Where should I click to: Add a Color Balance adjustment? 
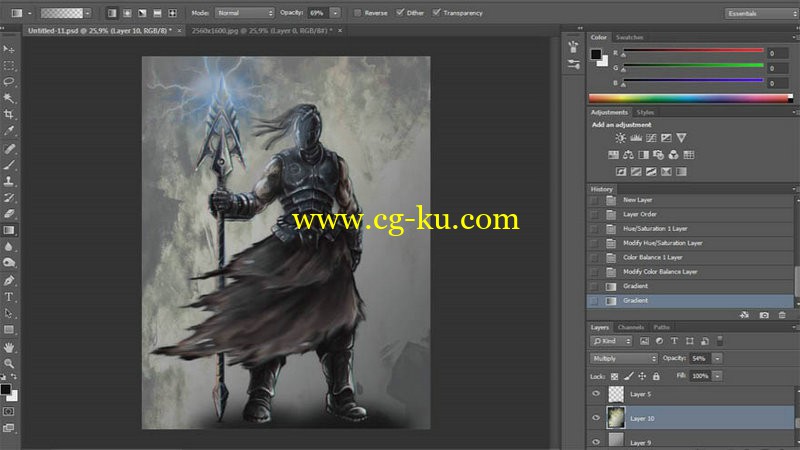(x=628, y=155)
